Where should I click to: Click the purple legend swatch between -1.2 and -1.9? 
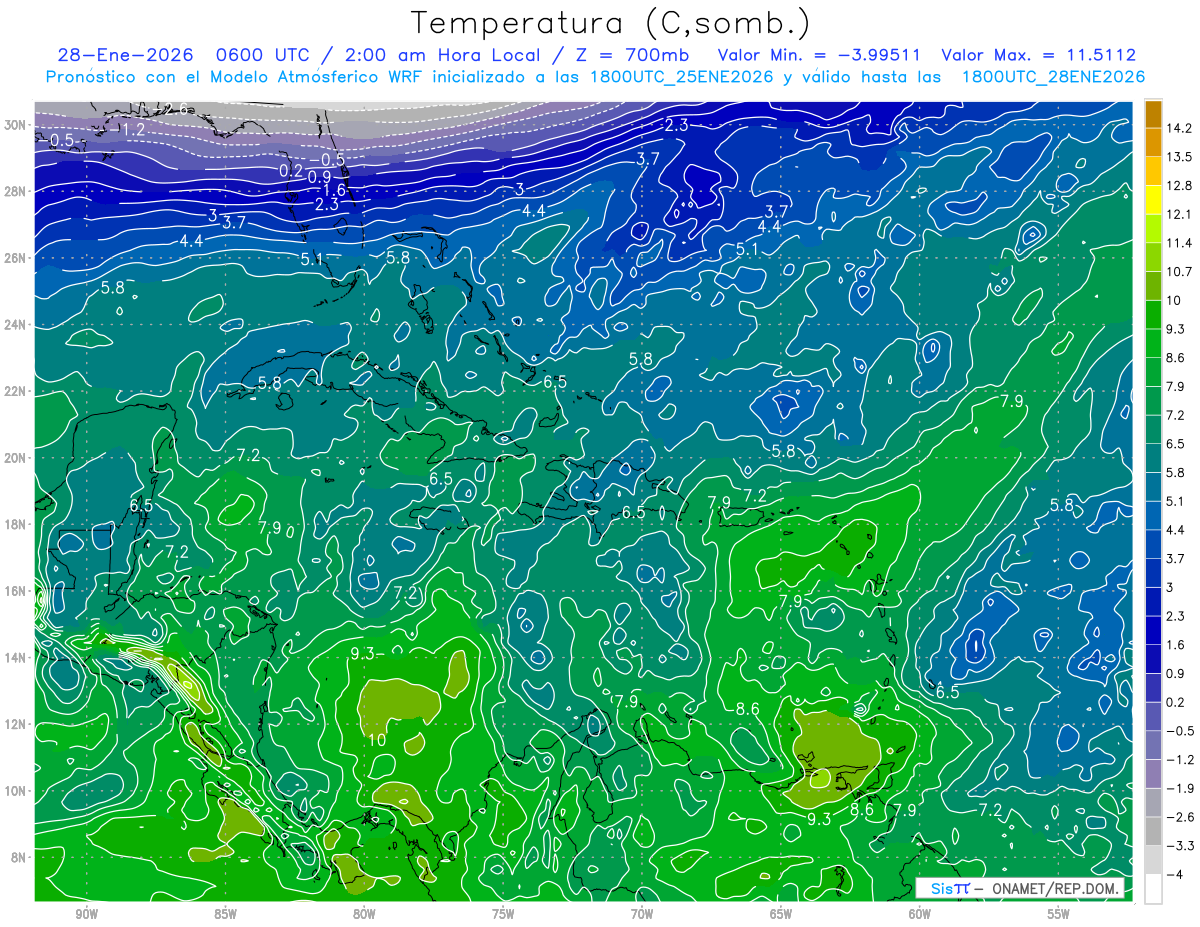(x=1153, y=774)
